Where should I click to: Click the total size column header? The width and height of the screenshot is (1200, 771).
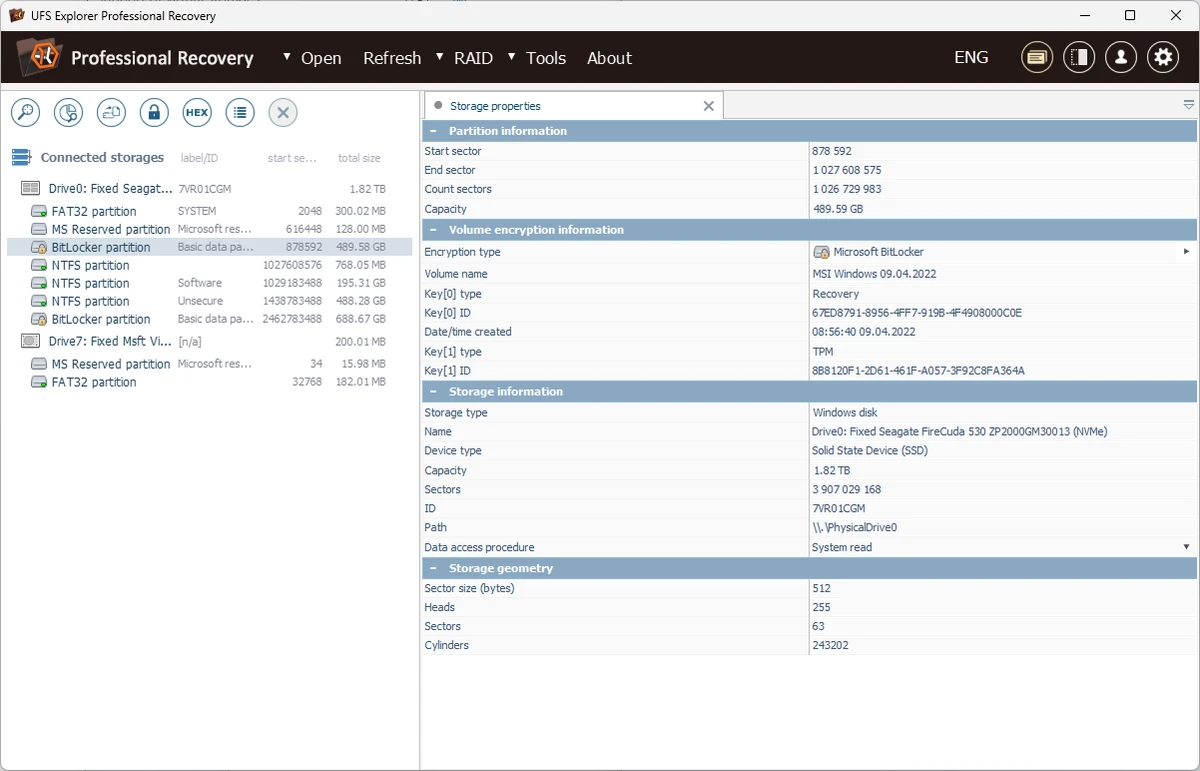click(x=359, y=158)
